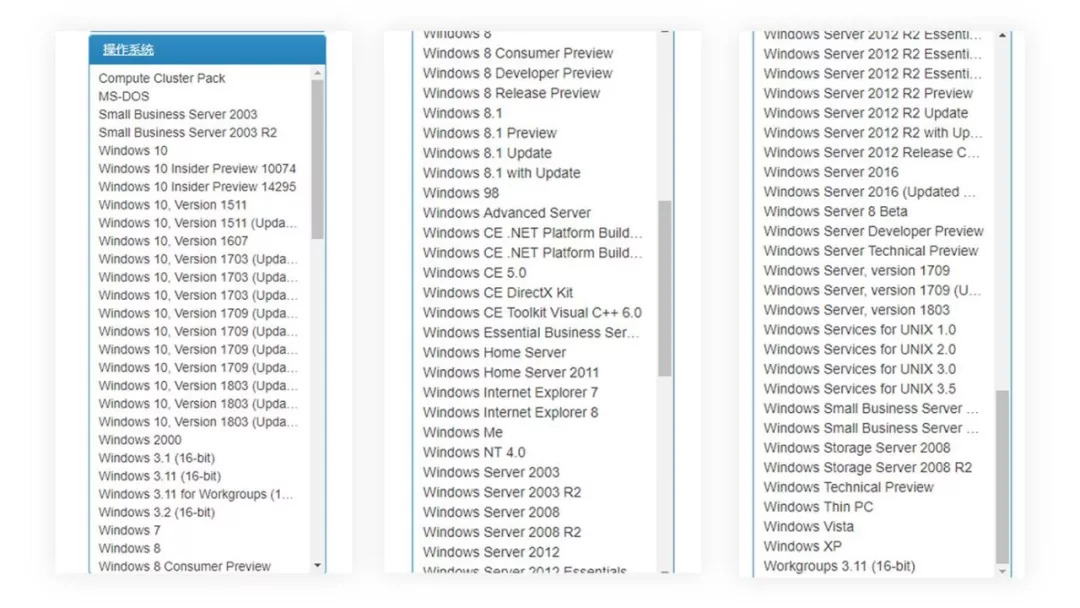Pick "Windows 10 Insider Preview 10074"
This screenshot has width=1080, height=608.
point(197,169)
